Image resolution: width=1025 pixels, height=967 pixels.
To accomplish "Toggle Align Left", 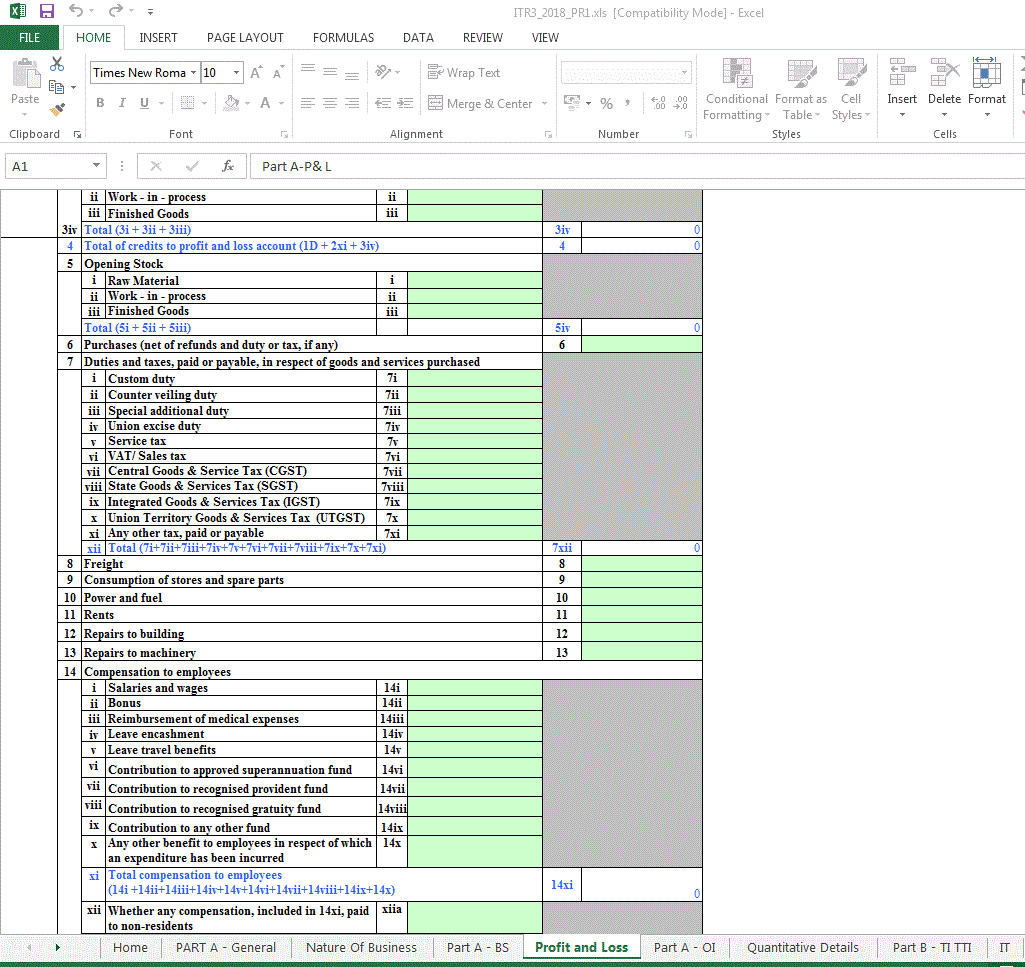I will point(308,103).
